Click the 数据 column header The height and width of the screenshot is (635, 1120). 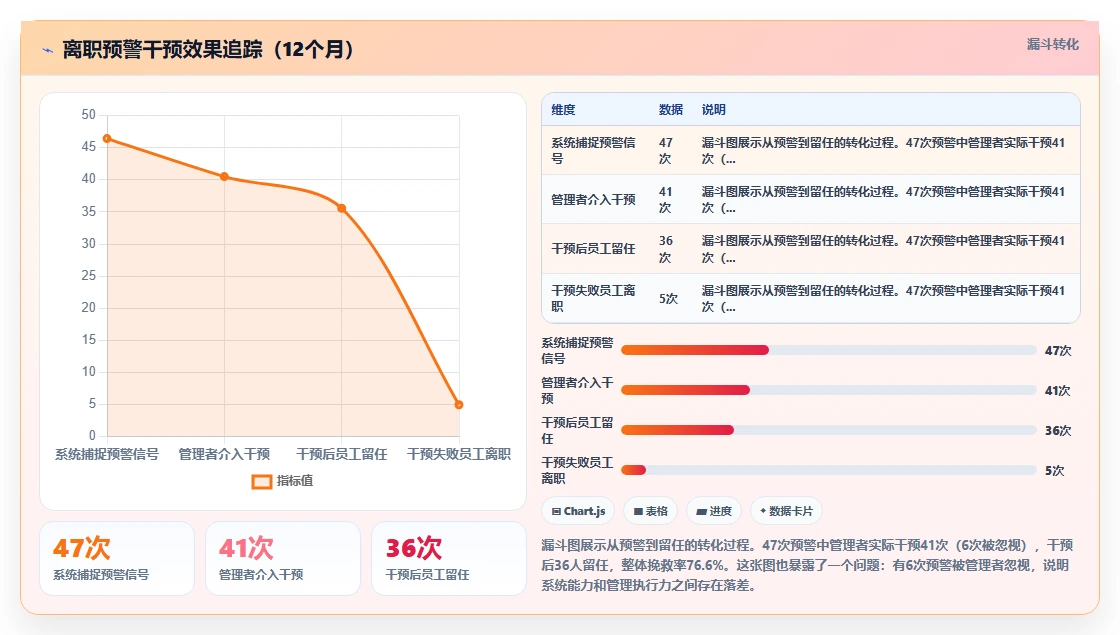pos(671,109)
